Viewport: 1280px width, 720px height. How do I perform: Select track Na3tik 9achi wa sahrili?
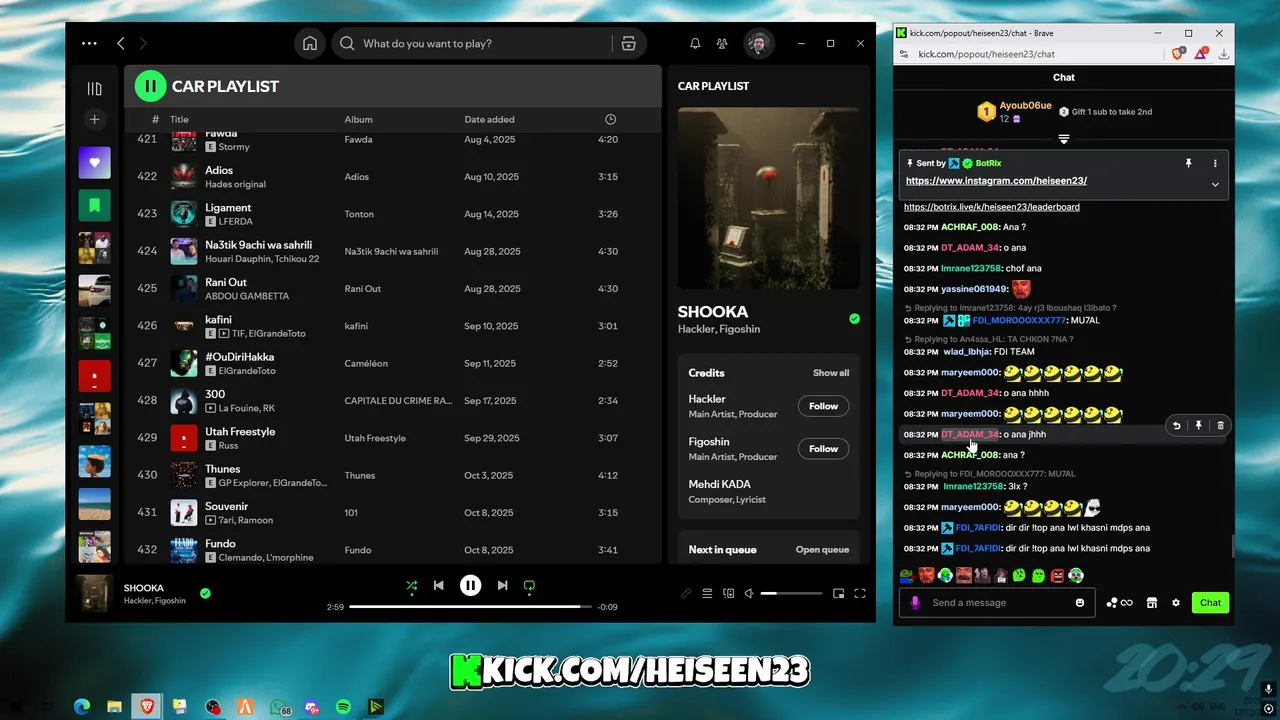(x=392, y=251)
